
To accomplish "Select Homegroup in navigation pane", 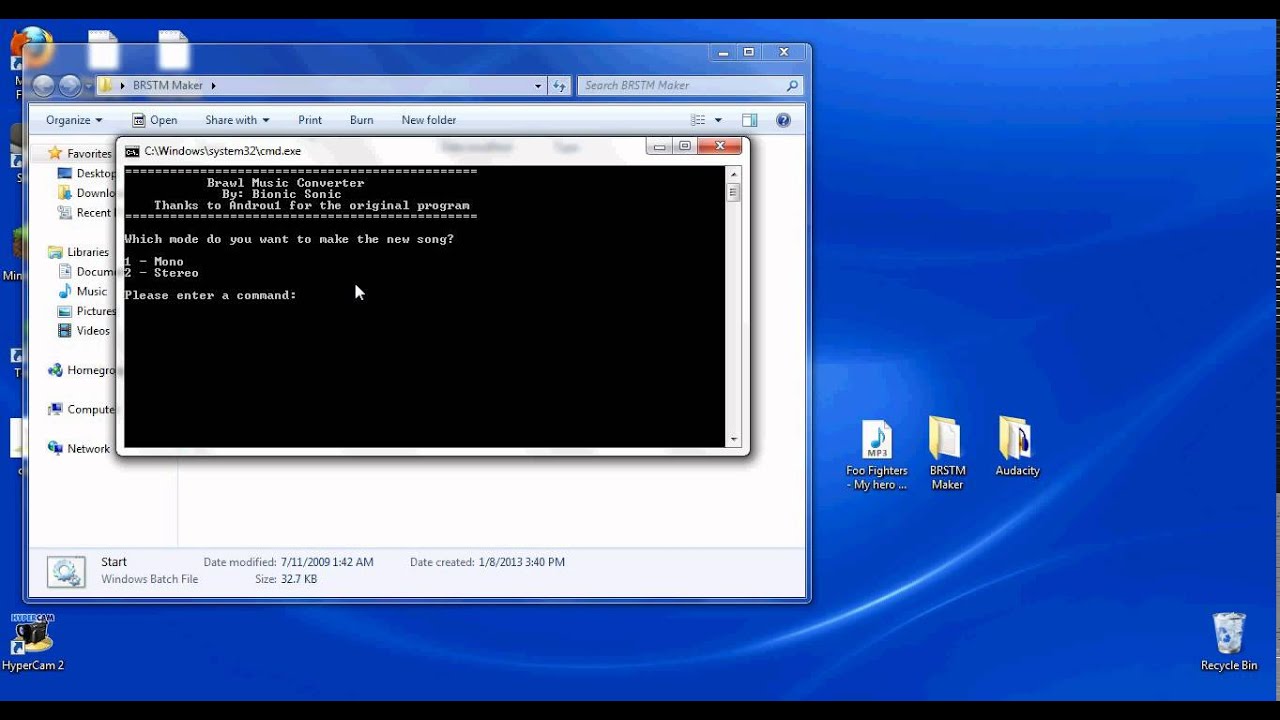I will tap(81, 370).
